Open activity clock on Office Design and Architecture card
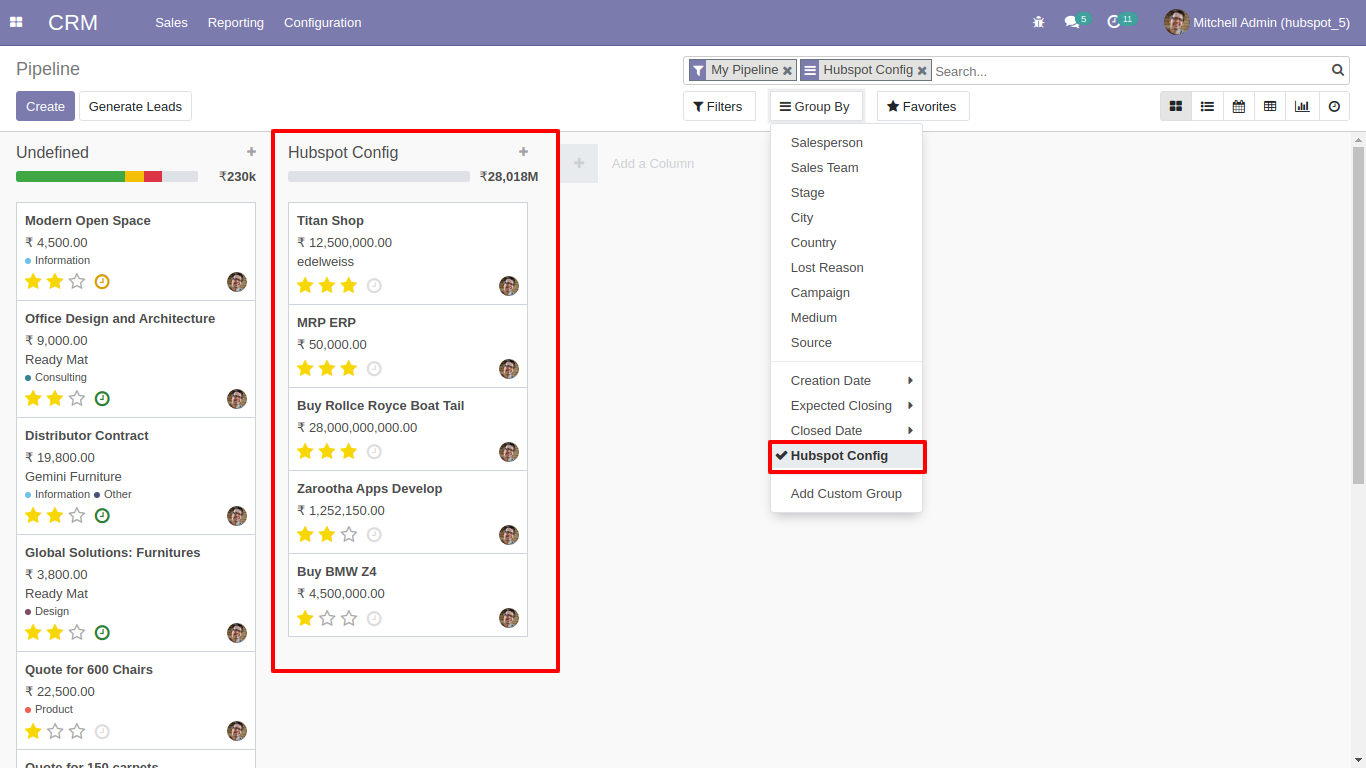This screenshot has height=768, width=1366. 102,399
